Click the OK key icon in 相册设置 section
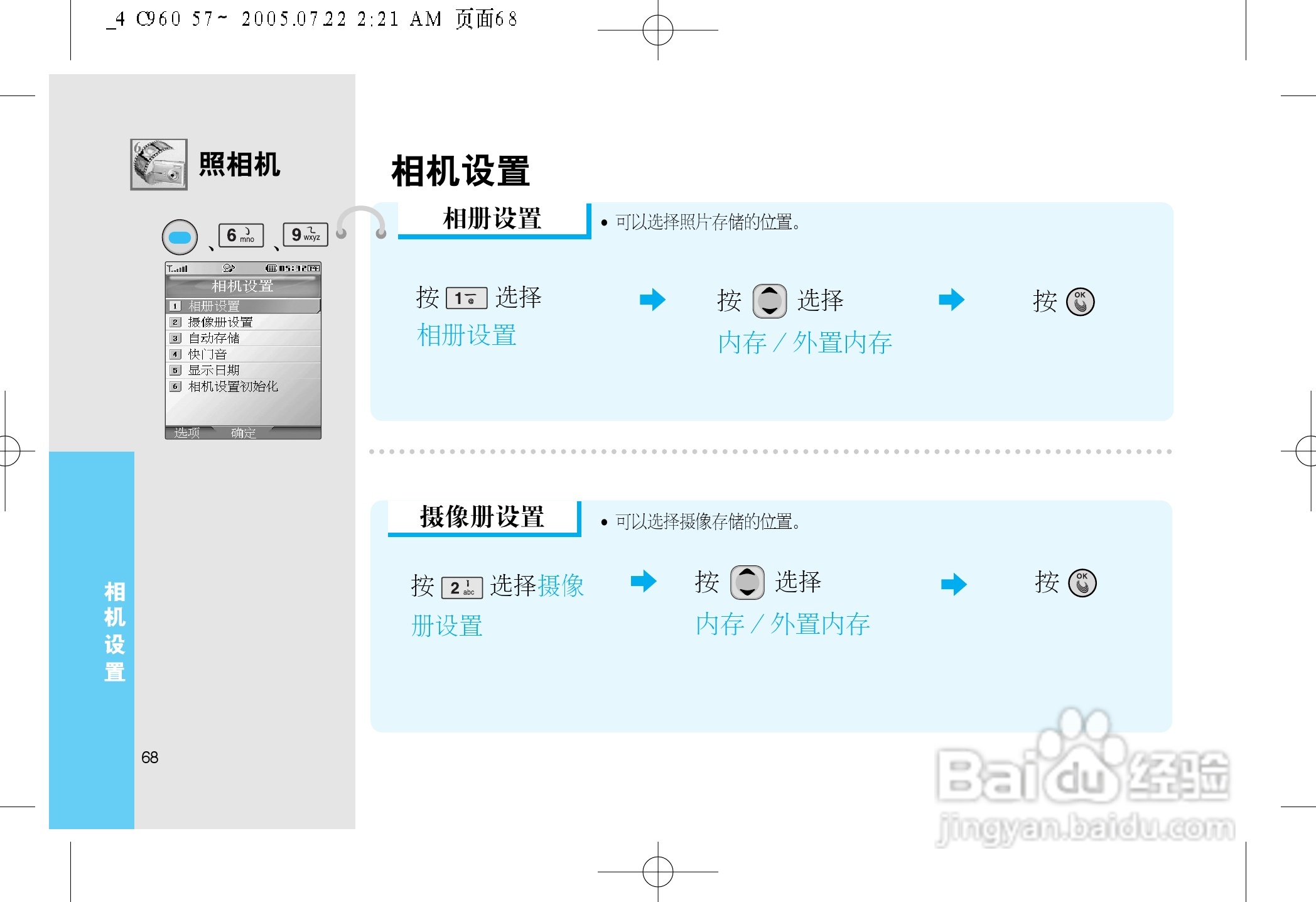The height and width of the screenshot is (902, 1316). (x=1080, y=302)
